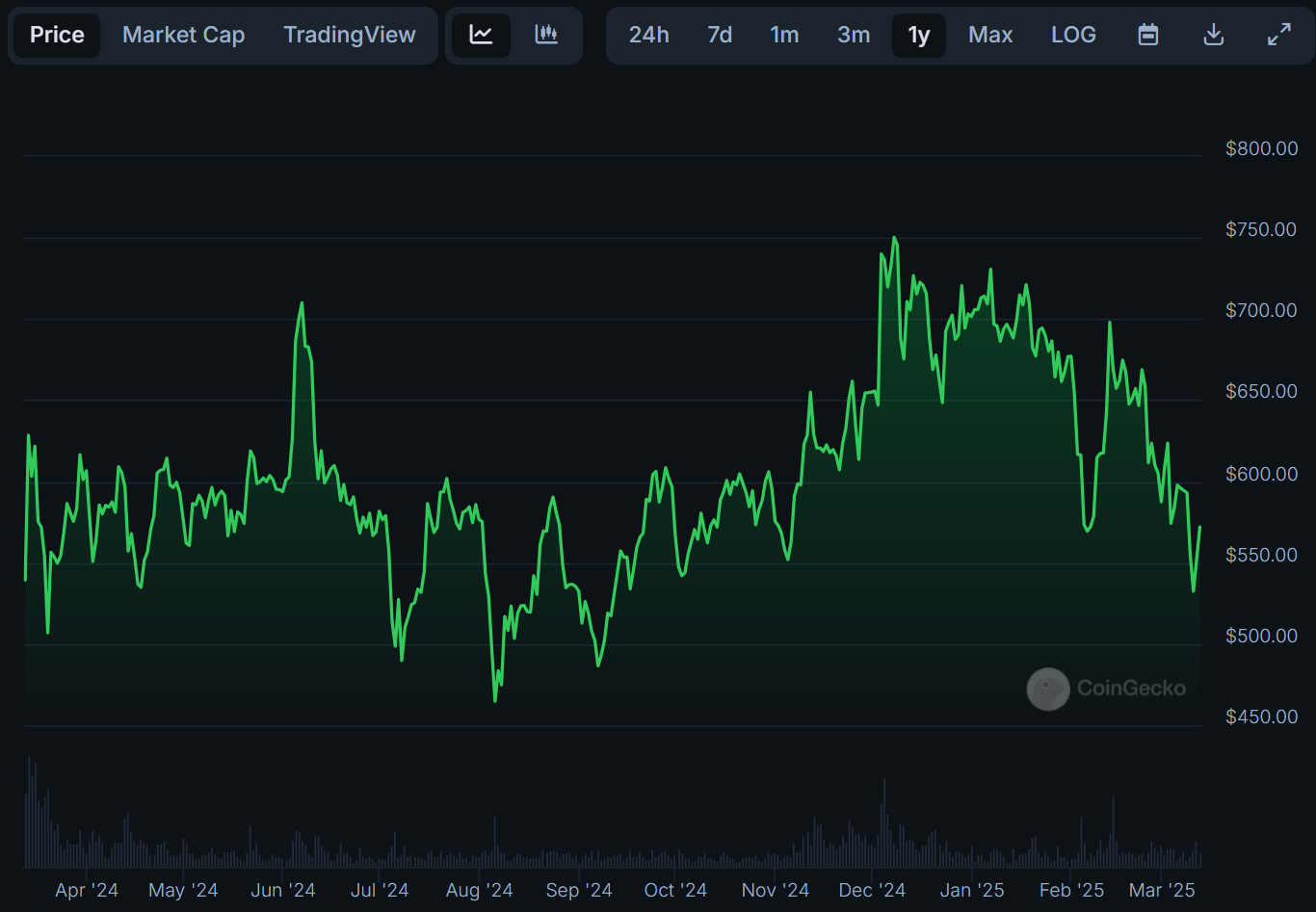The image size is (1316, 912).
Task: Switch to candlestick chart icon
Action: pyautogui.click(x=546, y=35)
